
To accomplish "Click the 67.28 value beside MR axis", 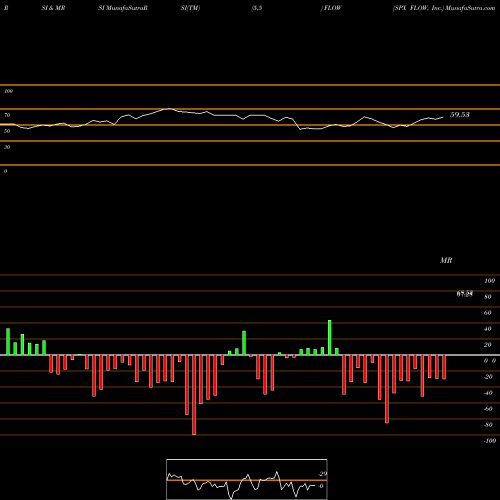I will 465,294.
